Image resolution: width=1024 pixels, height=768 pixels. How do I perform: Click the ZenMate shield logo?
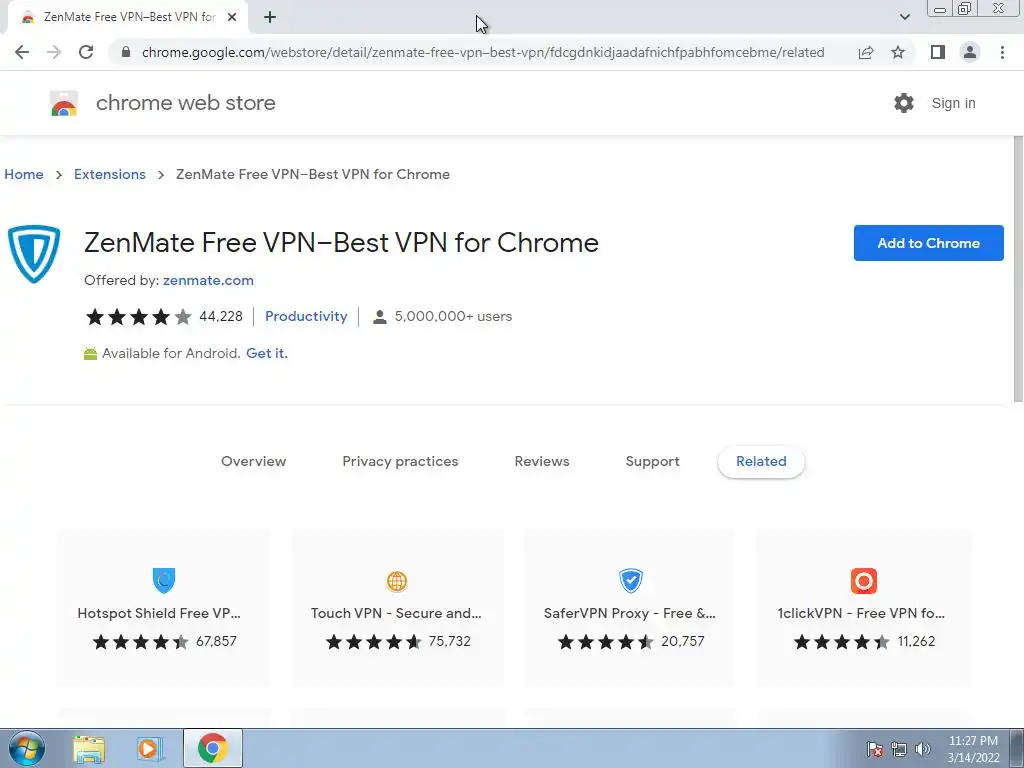pyautogui.click(x=34, y=254)
